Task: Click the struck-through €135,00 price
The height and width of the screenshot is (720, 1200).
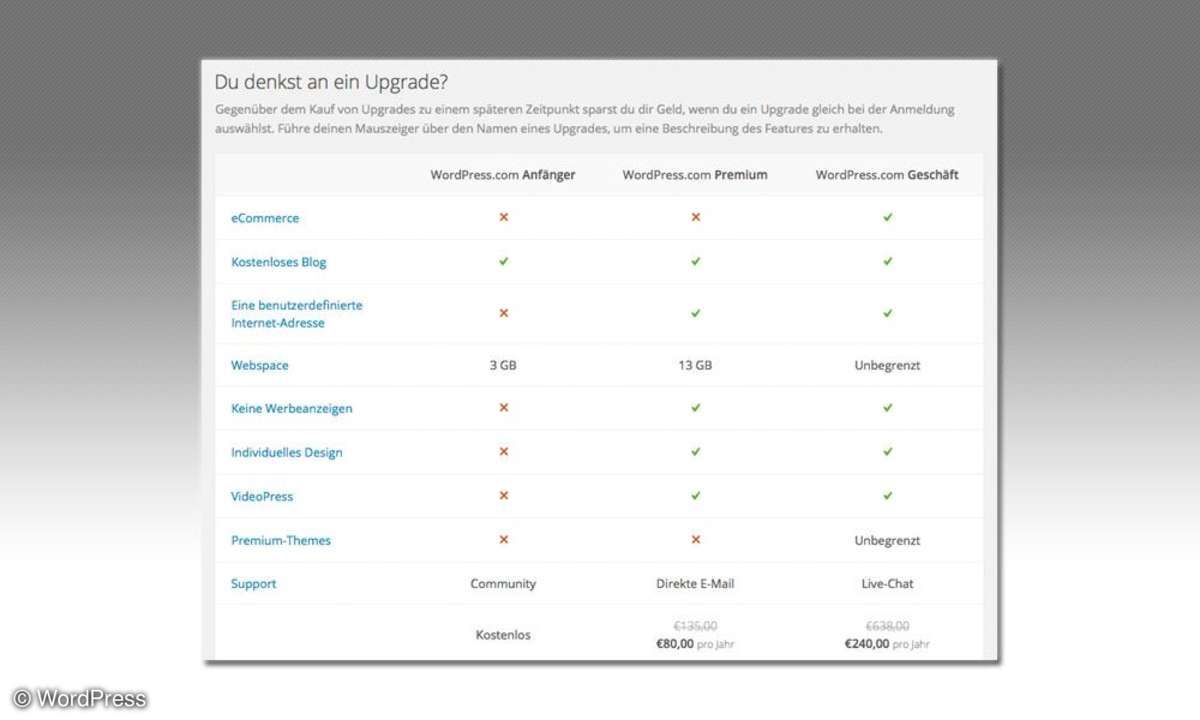Action: pos(695,626)
